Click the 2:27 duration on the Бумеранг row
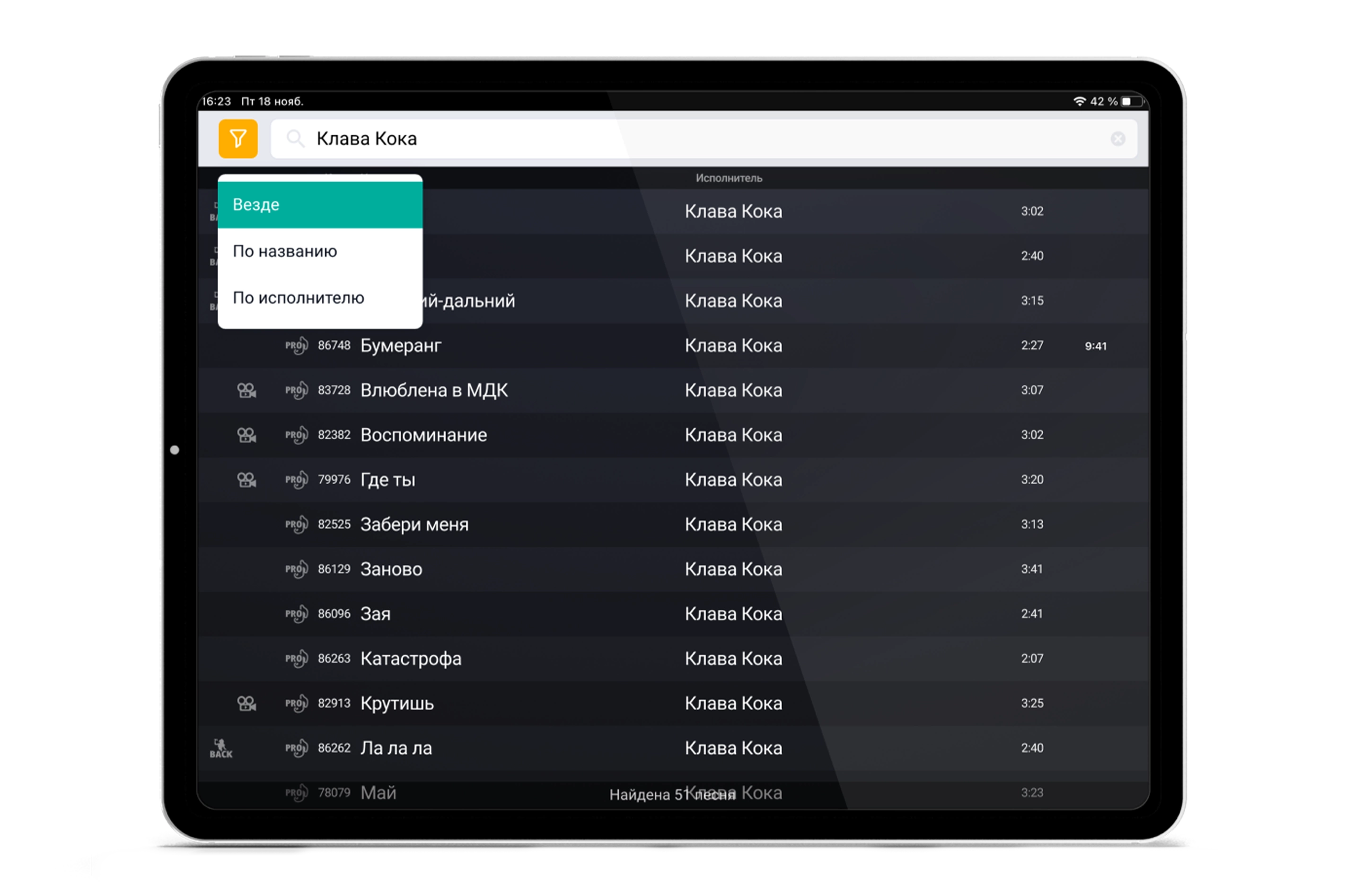Image resolution: width=1372 pixels, height=893 pixels. coord(1032,345)
